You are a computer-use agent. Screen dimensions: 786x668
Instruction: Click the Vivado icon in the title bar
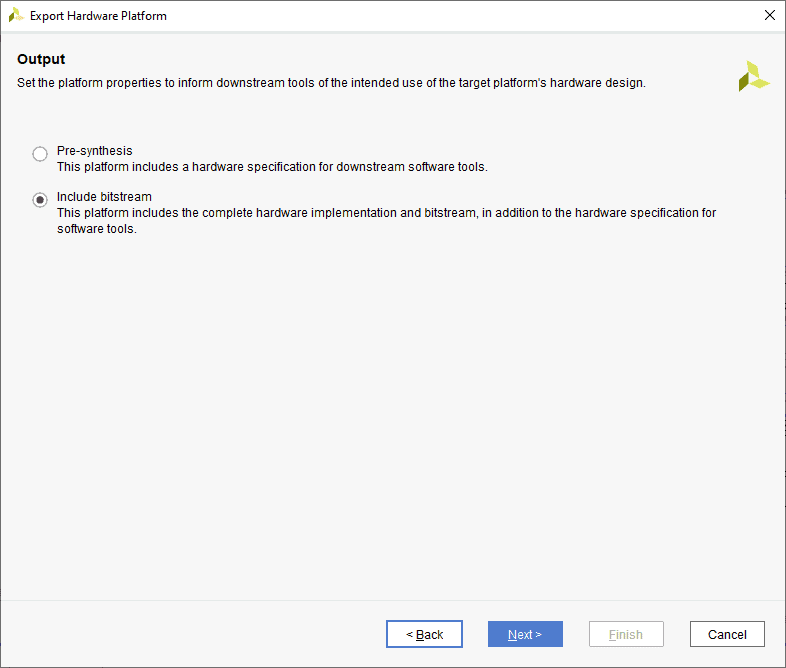point(16,16)
